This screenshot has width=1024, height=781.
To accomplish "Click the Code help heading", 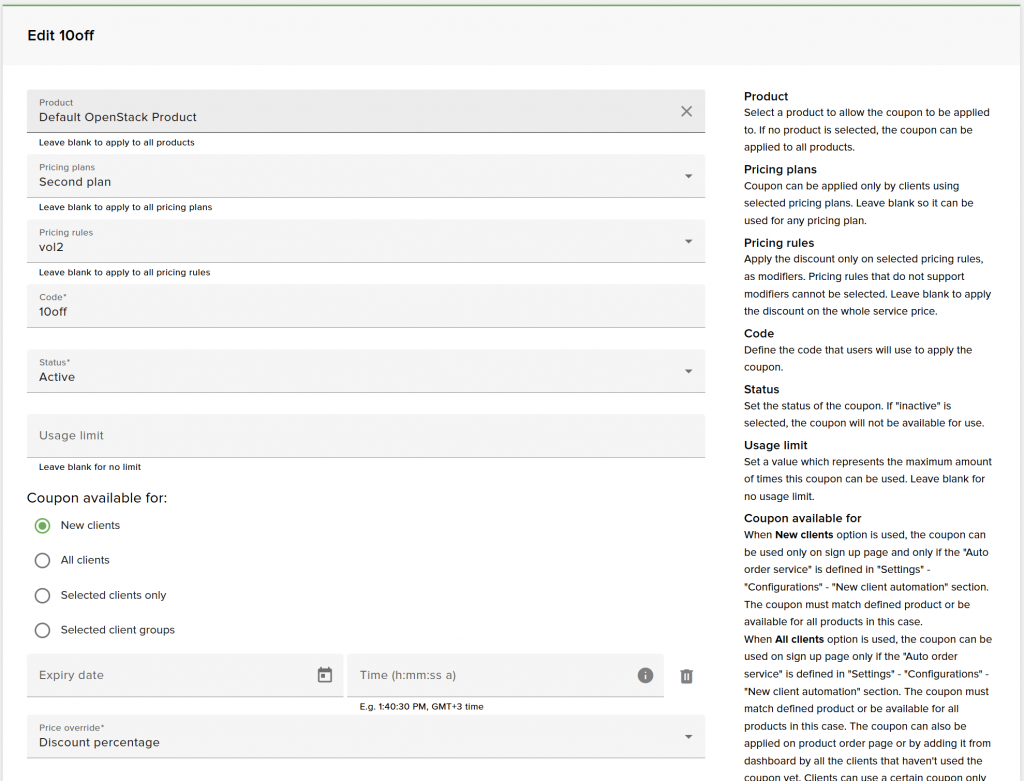I will point(759,334).
